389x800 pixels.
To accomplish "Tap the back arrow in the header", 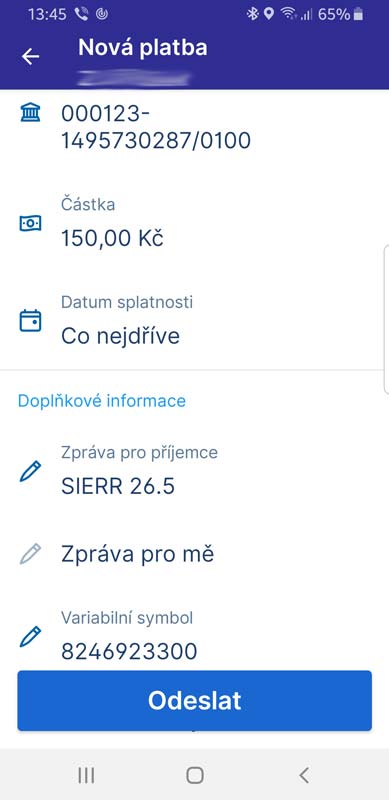I will 31,57.
